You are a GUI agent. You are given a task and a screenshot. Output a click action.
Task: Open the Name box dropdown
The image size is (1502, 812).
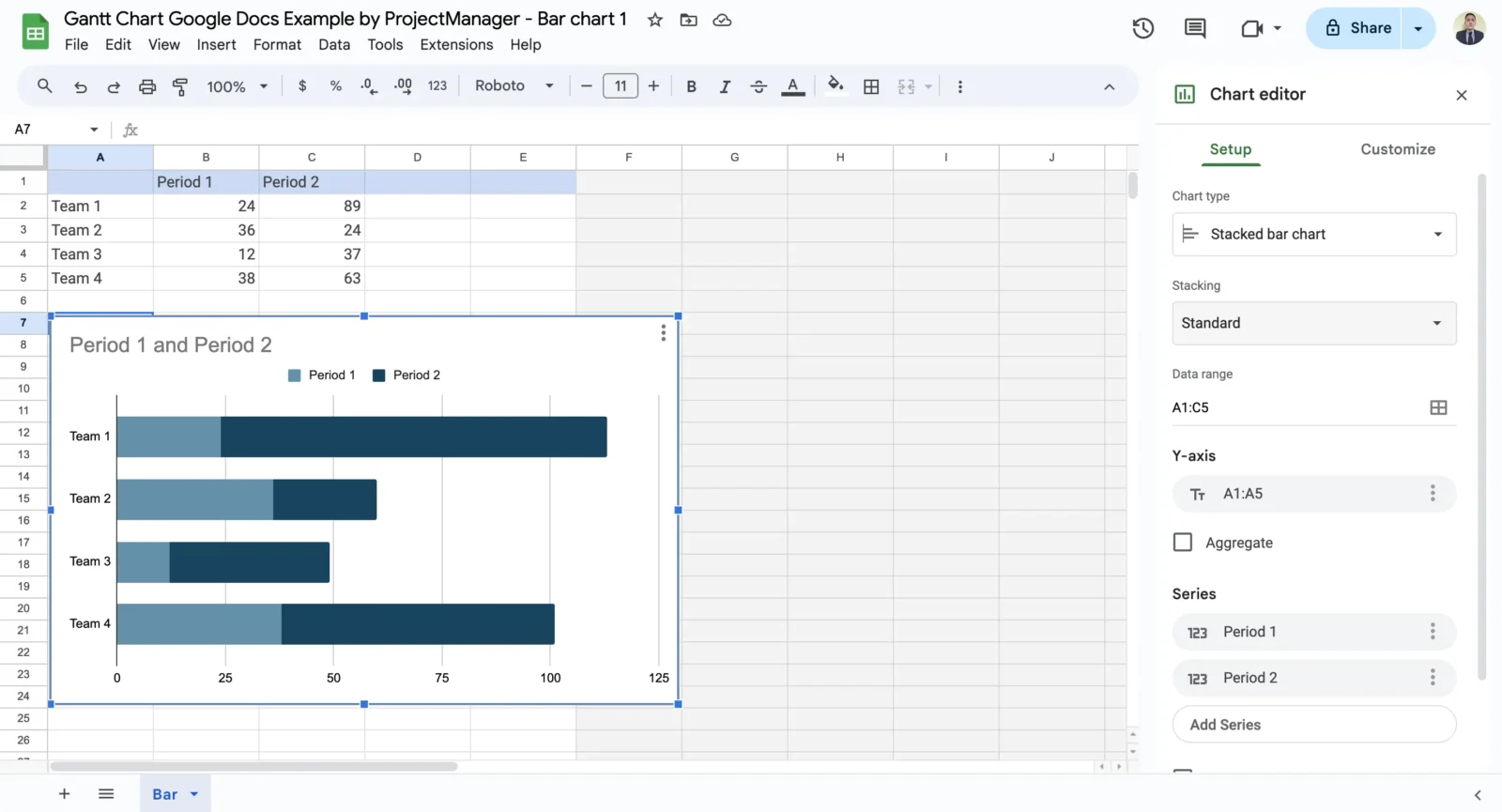point(94,130)
